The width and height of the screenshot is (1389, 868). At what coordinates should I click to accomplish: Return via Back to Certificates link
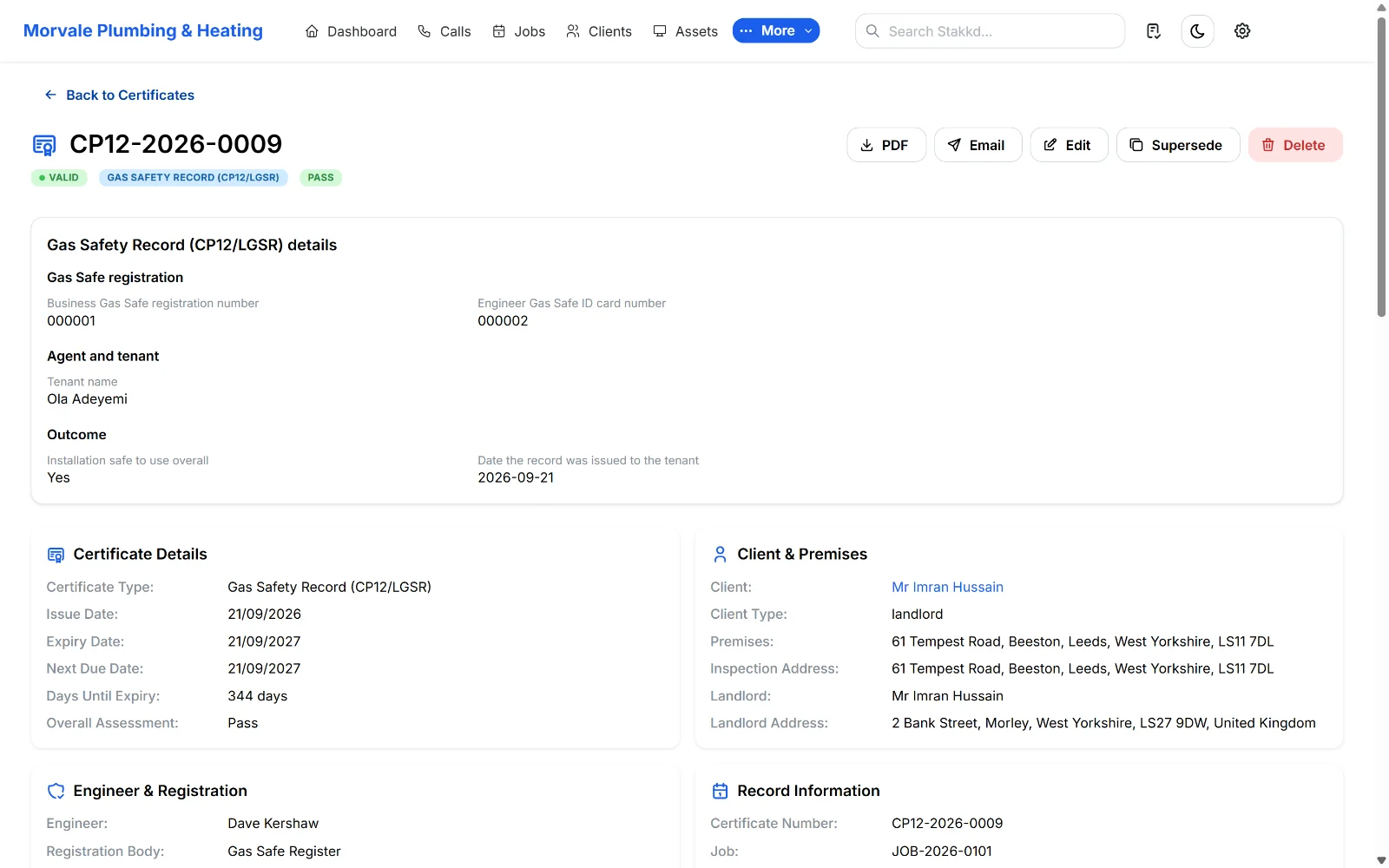click(x=120, y=95)
